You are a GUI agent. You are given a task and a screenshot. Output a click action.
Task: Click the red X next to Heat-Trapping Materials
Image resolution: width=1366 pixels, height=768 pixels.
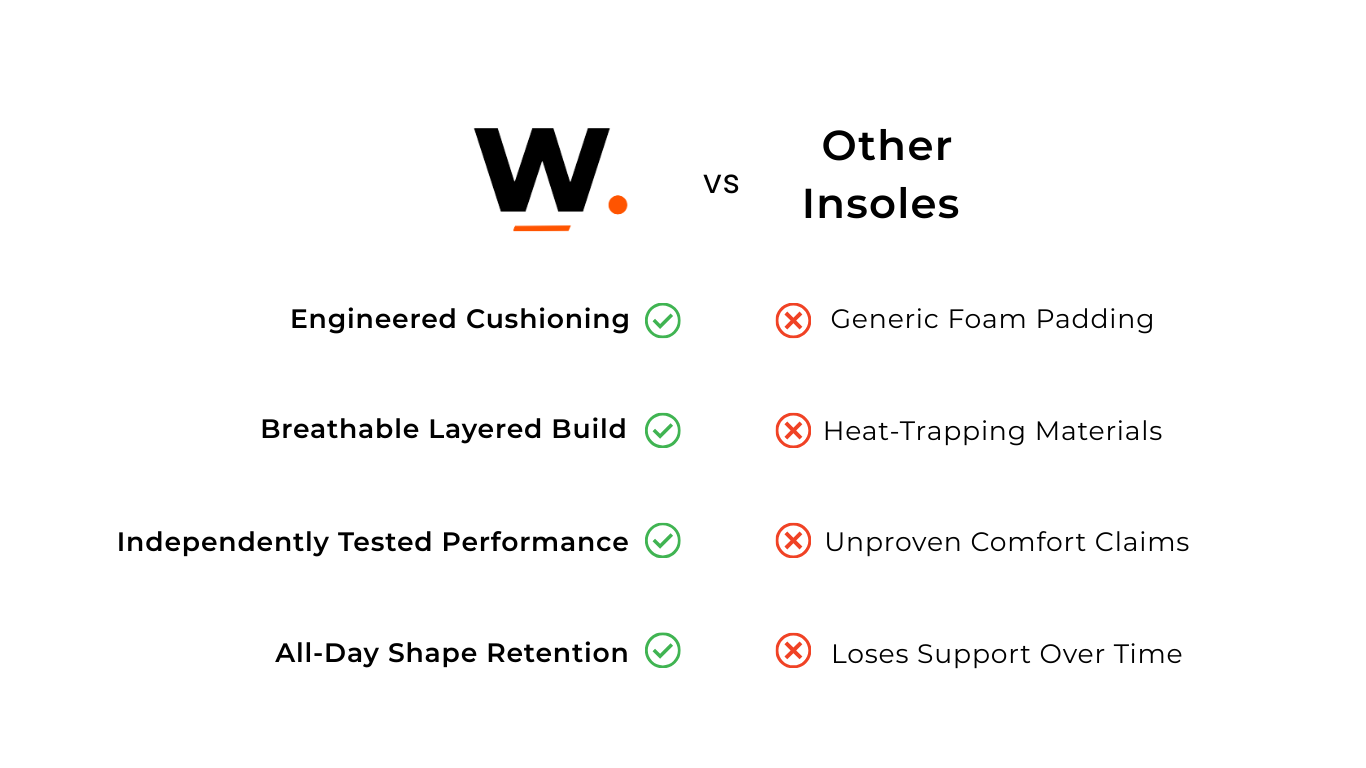pyautogui.click(x=793, y=431)
